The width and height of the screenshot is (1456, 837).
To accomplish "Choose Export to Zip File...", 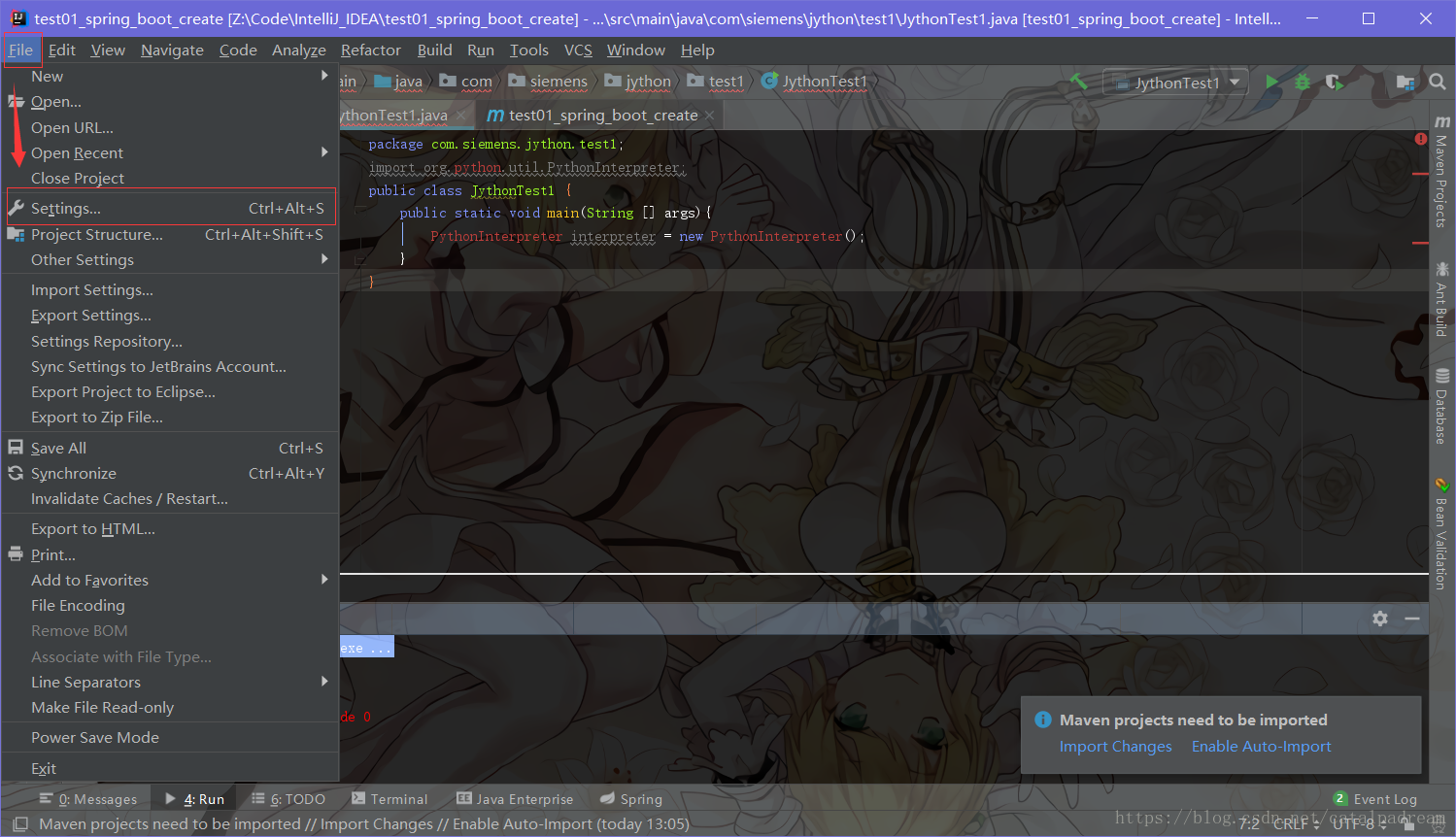I will coord(170,417).
